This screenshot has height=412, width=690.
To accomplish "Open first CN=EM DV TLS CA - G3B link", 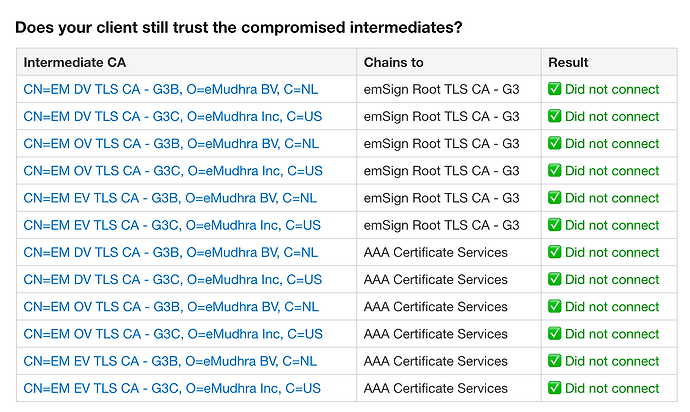I will click(171, 89).
